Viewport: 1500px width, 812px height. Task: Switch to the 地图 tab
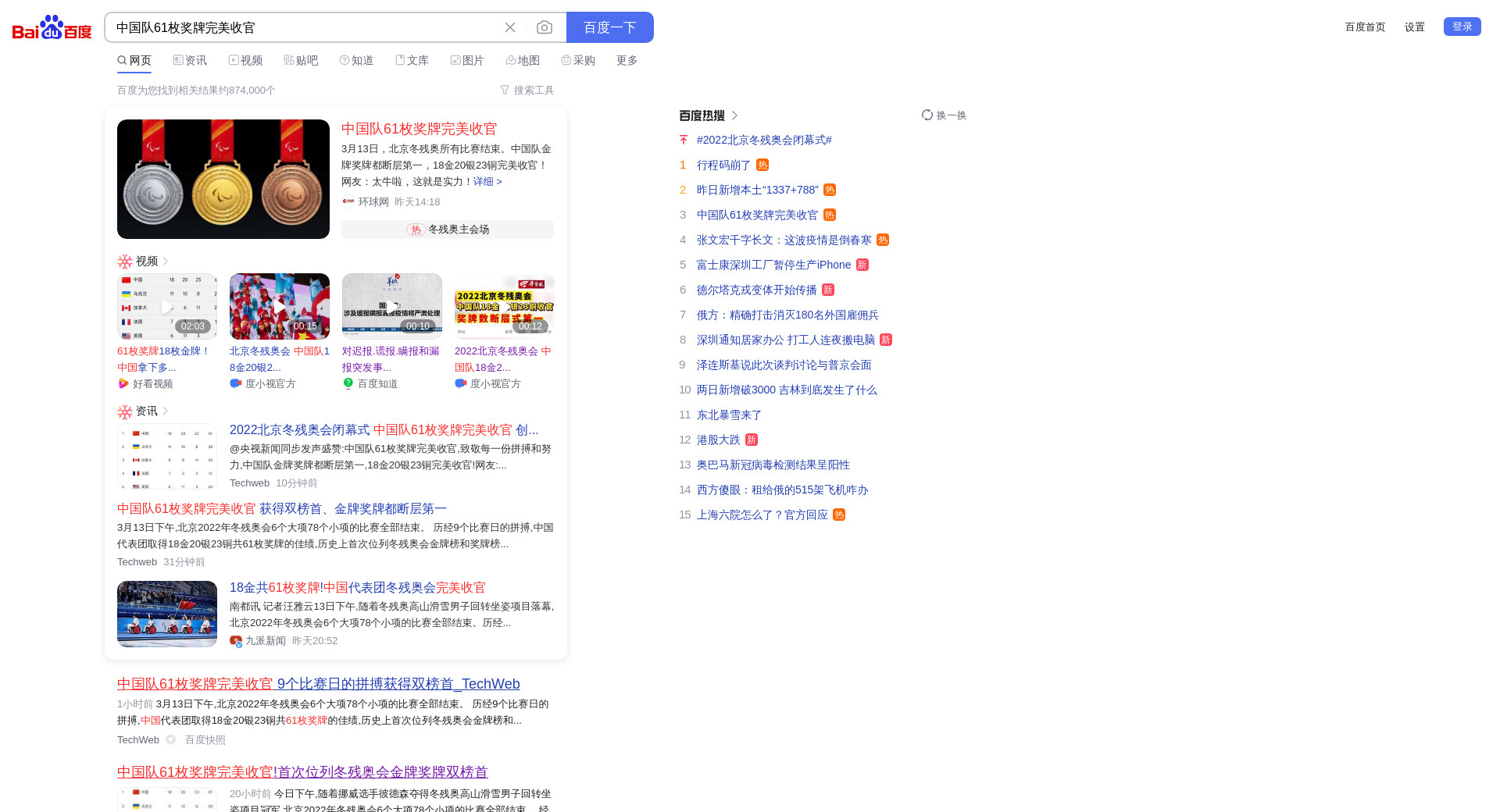(x=523, y=60)
